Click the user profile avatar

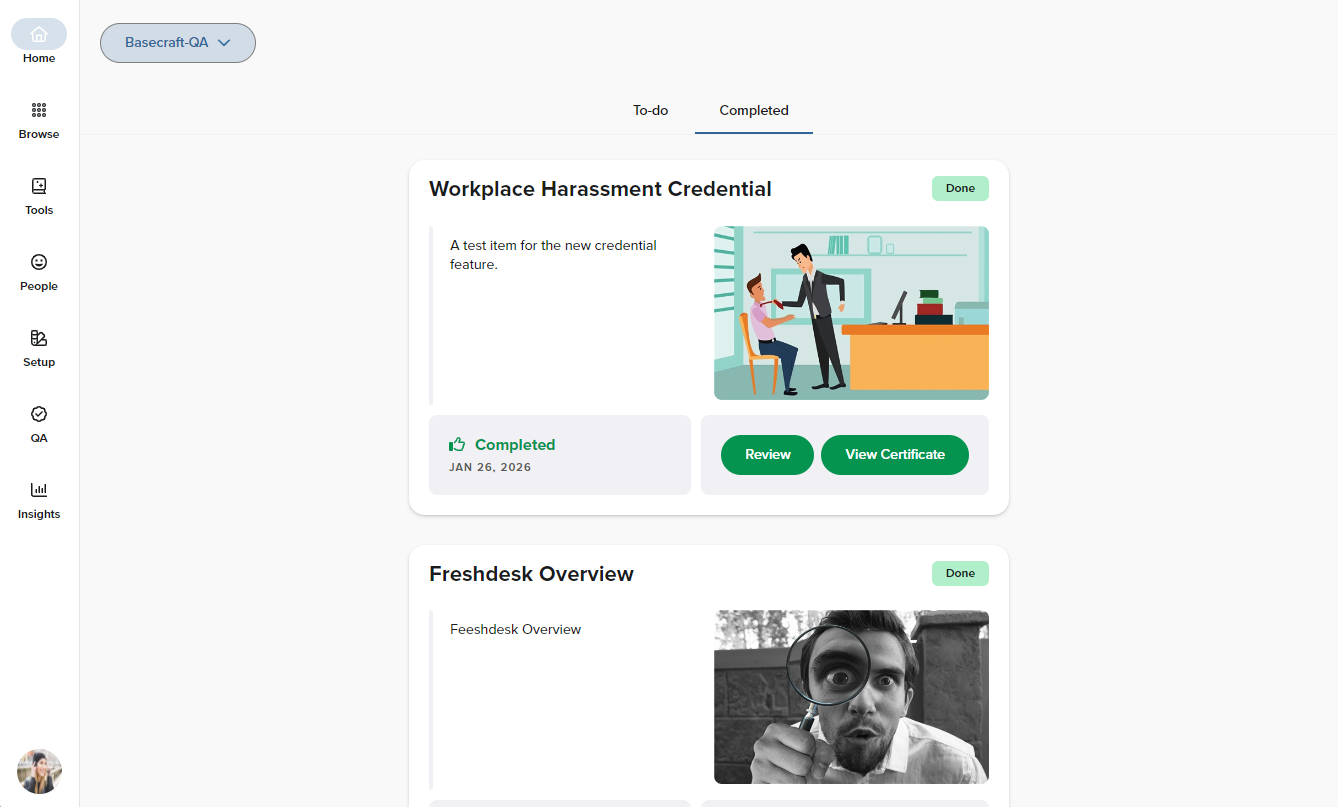point(39,771)
